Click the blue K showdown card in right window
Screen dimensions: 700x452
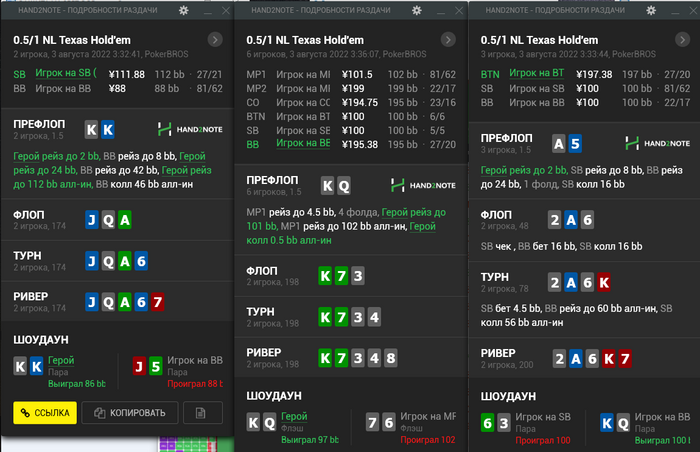(x=607, y=423)
